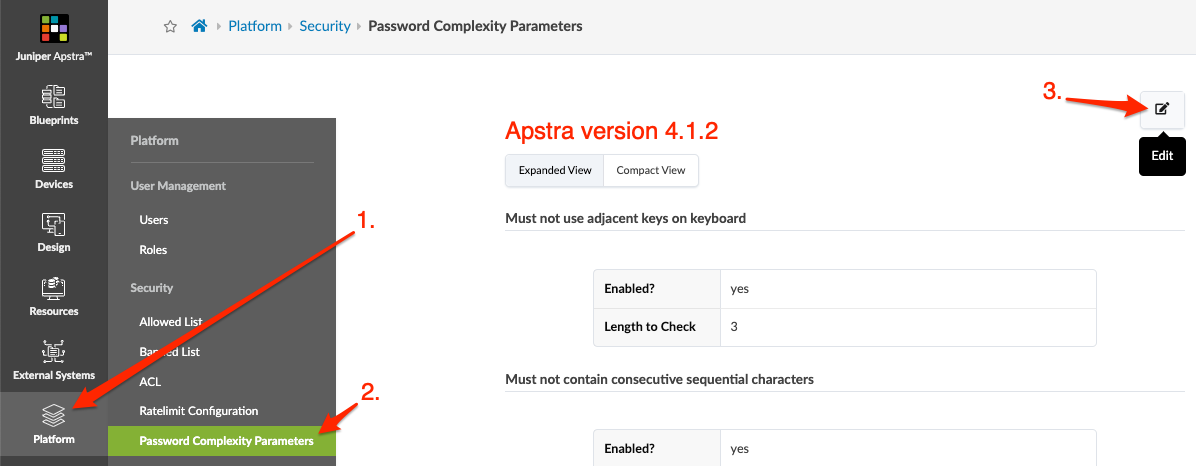Open the Roles menu item

click(x=153, y=250)
